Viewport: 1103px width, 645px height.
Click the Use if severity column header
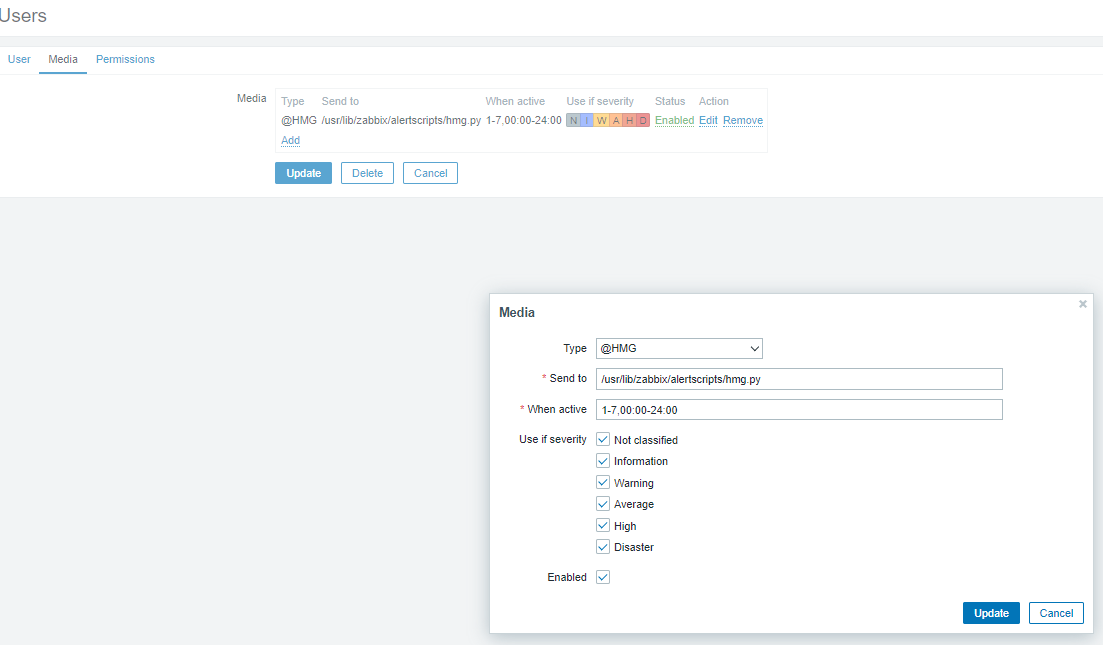tap(600, 101)
